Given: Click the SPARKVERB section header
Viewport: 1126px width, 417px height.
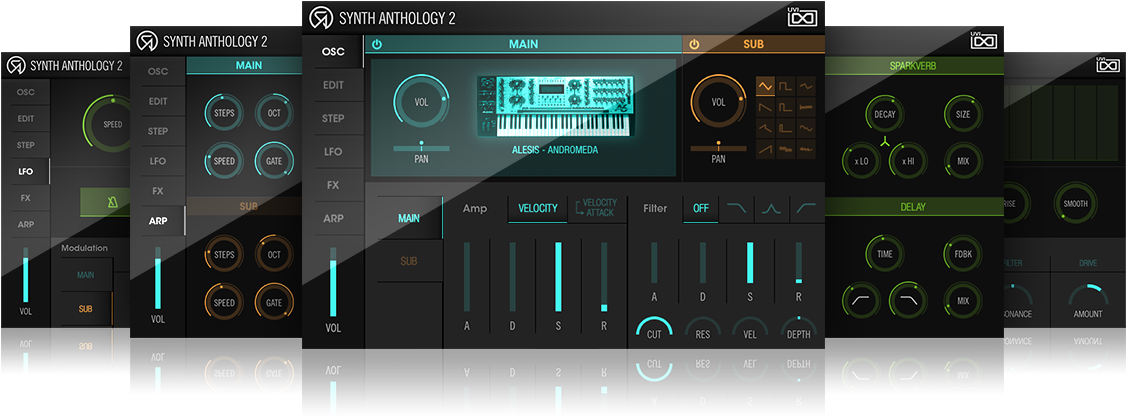Looking at the screenshot, I should coord(913,65).
